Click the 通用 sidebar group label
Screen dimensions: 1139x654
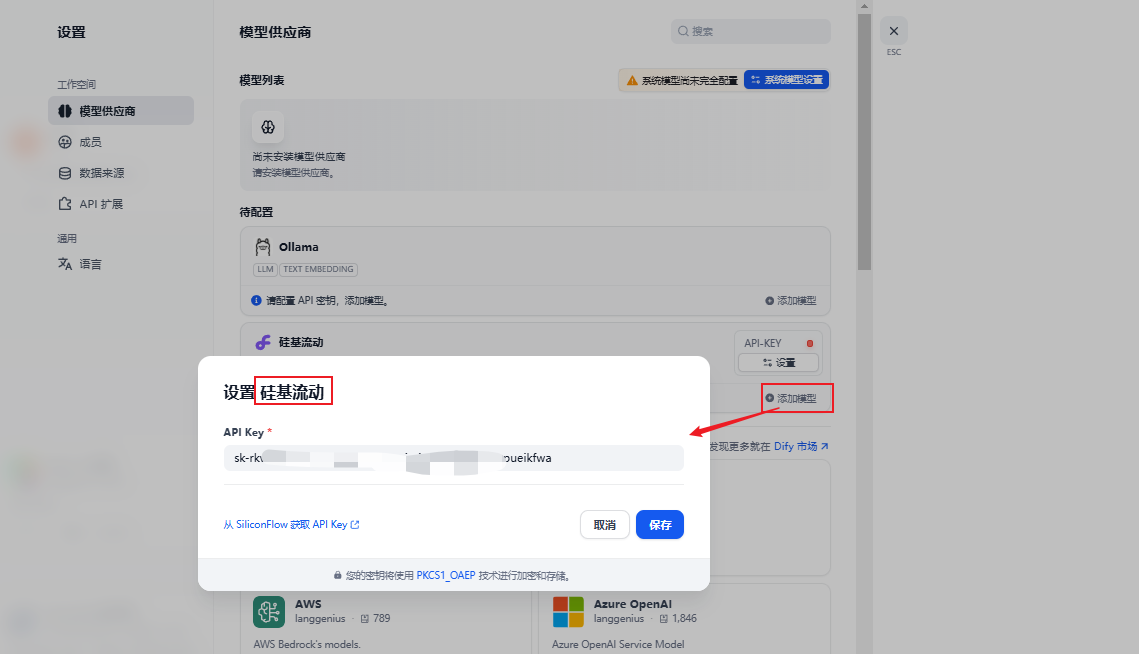click(x=67, y=238)
